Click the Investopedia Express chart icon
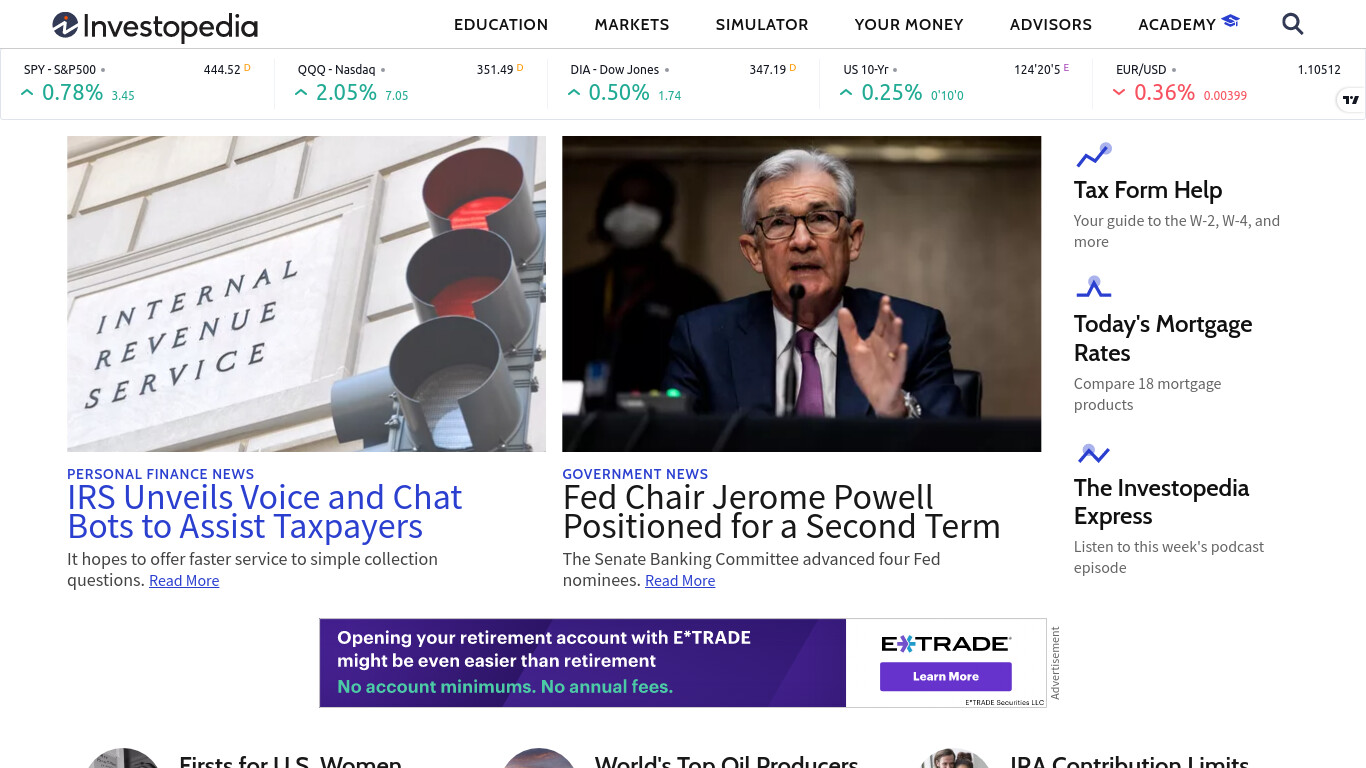Viewport: 1366px width, 768px height. tap(1094, 454)
